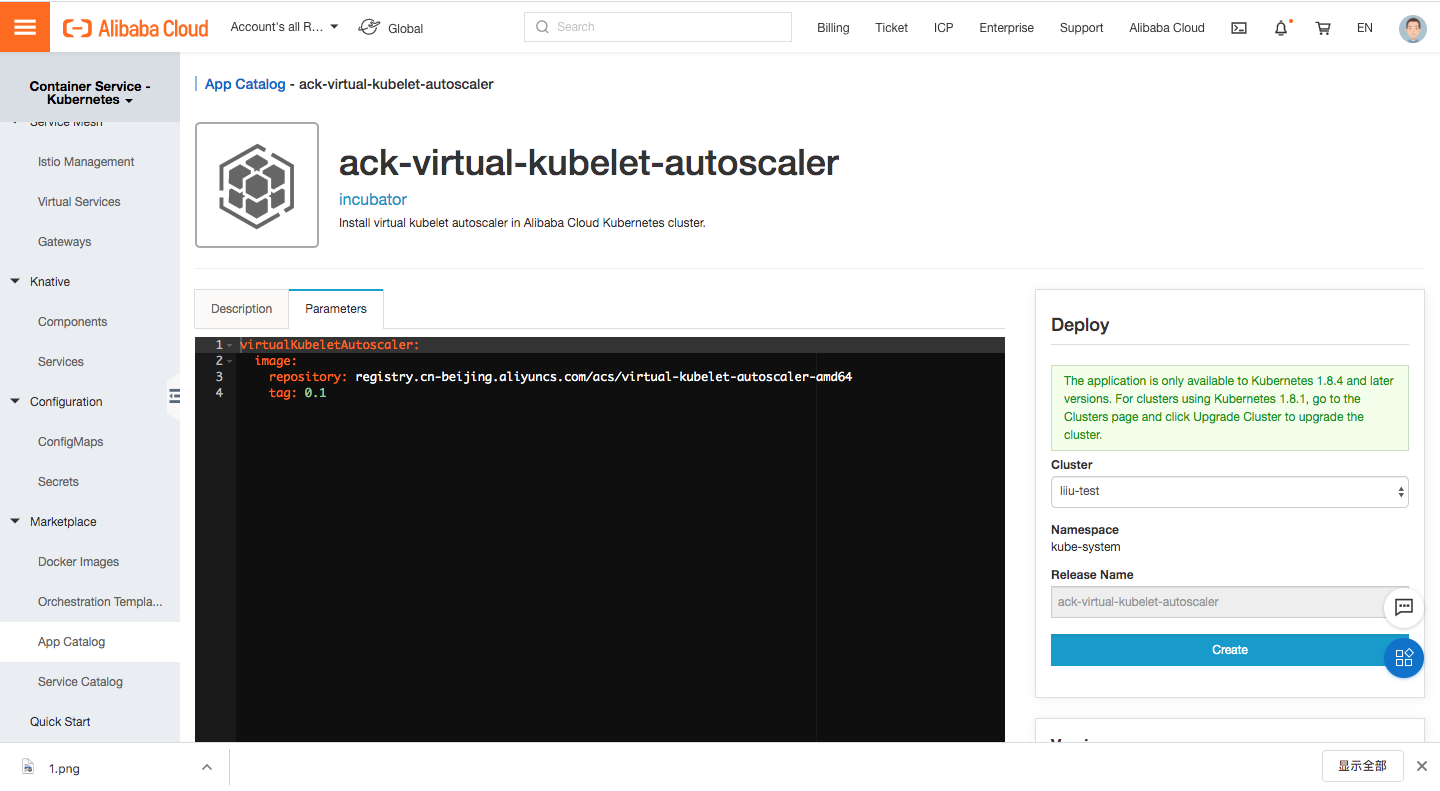Open the Account's all Resources dropdown

(284, 27)
